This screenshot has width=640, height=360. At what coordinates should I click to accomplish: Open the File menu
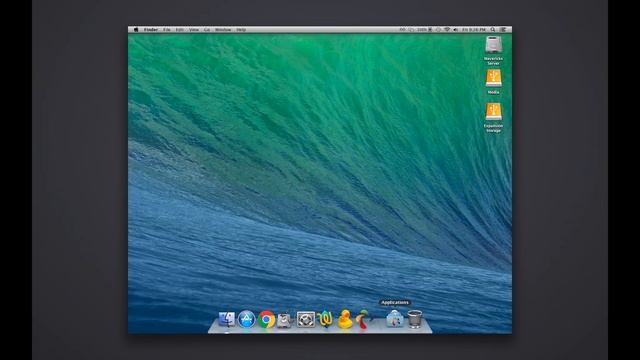[167, 30]
